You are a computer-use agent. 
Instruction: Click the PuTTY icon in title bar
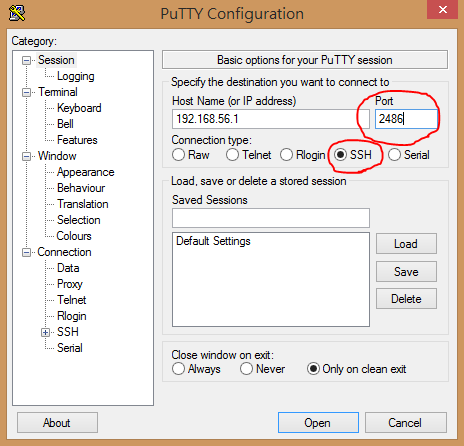17,13
